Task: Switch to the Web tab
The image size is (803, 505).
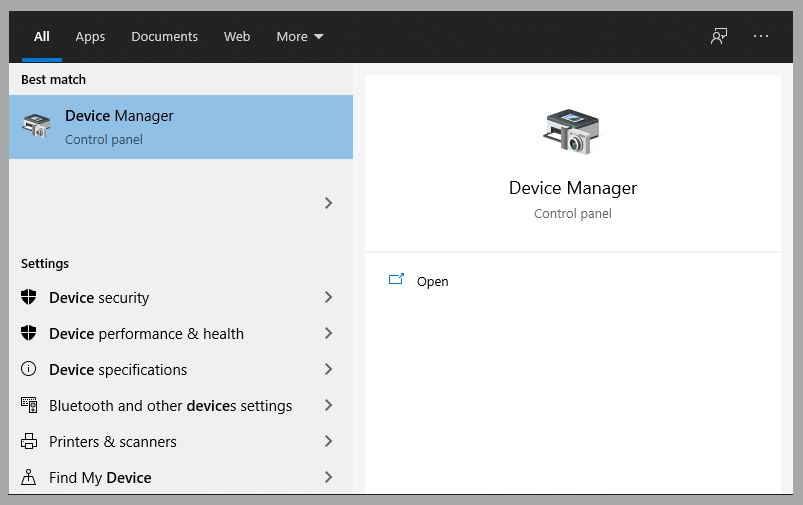Action: click(237, 37)
